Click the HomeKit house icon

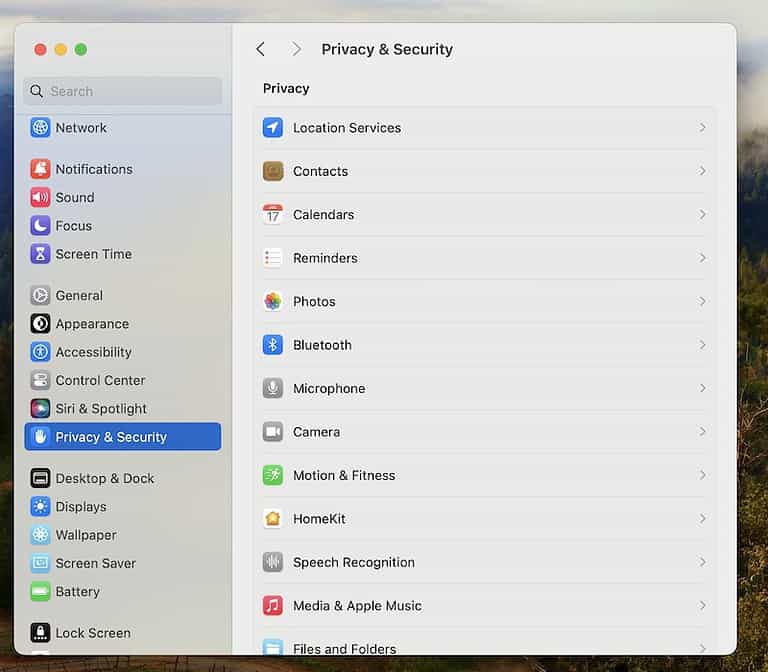coord(273,518)
